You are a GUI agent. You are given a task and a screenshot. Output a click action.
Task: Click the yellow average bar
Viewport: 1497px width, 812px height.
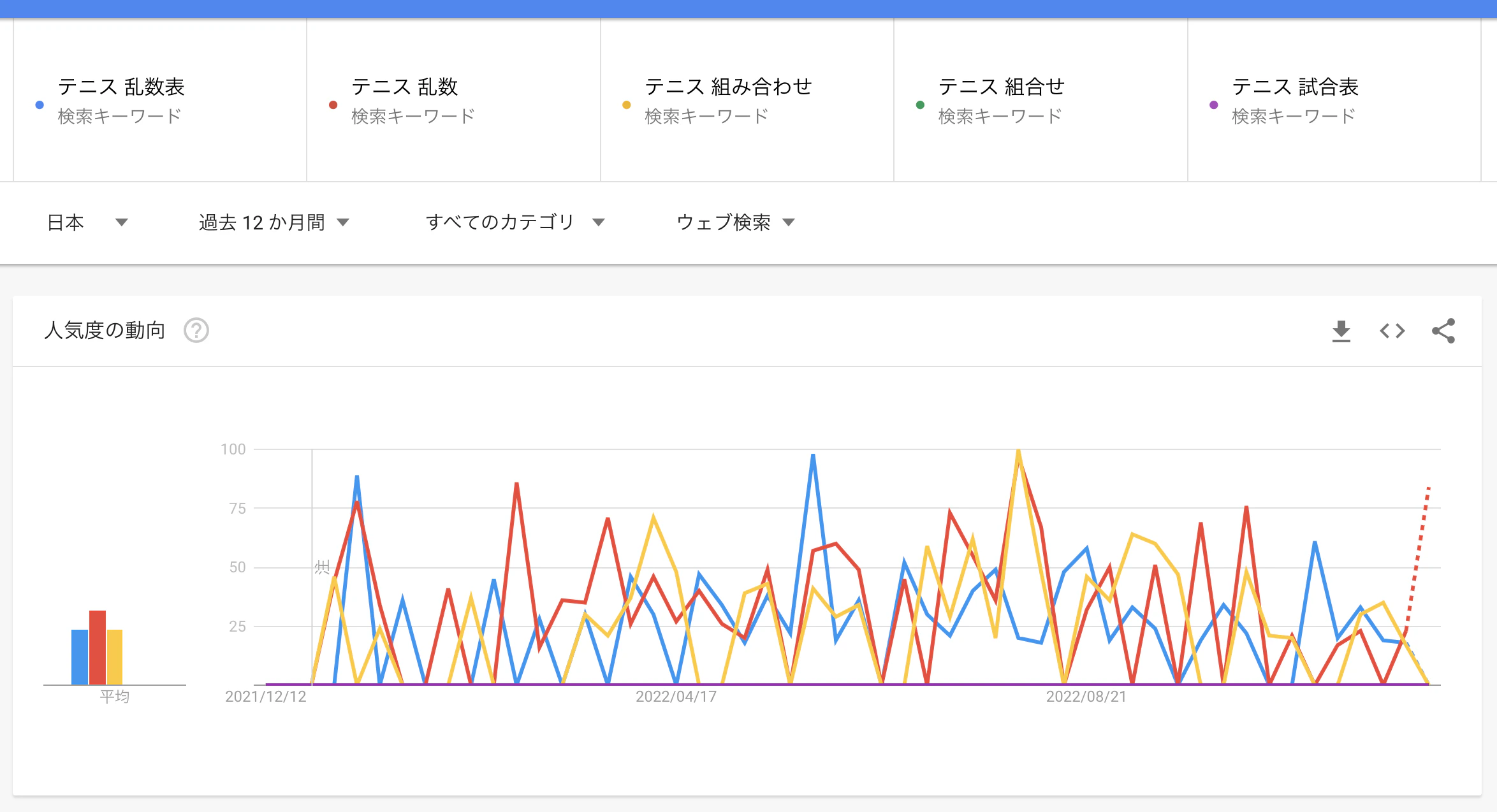click(x=115, y=657)
